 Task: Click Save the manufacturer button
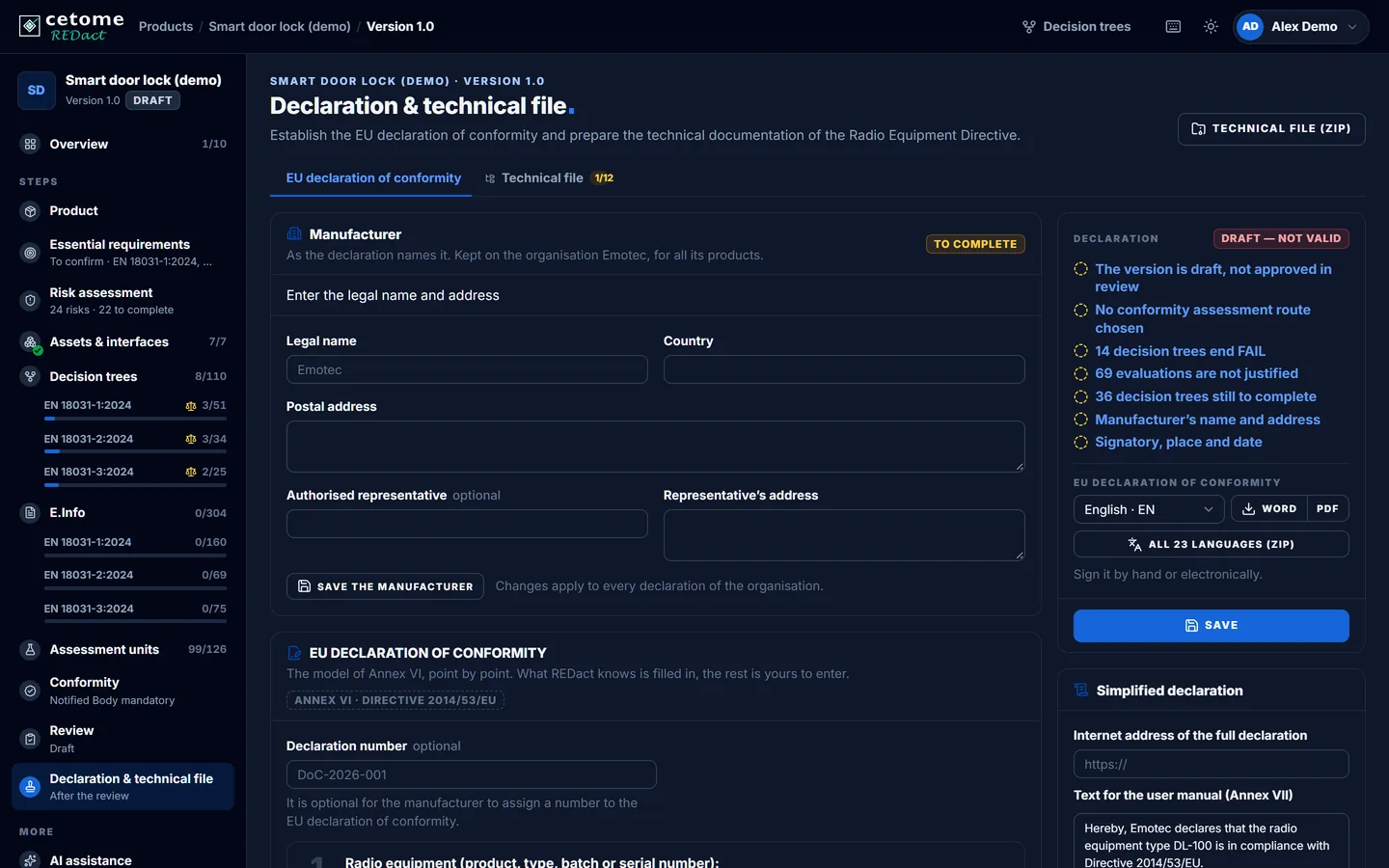[x=385, y=586]
